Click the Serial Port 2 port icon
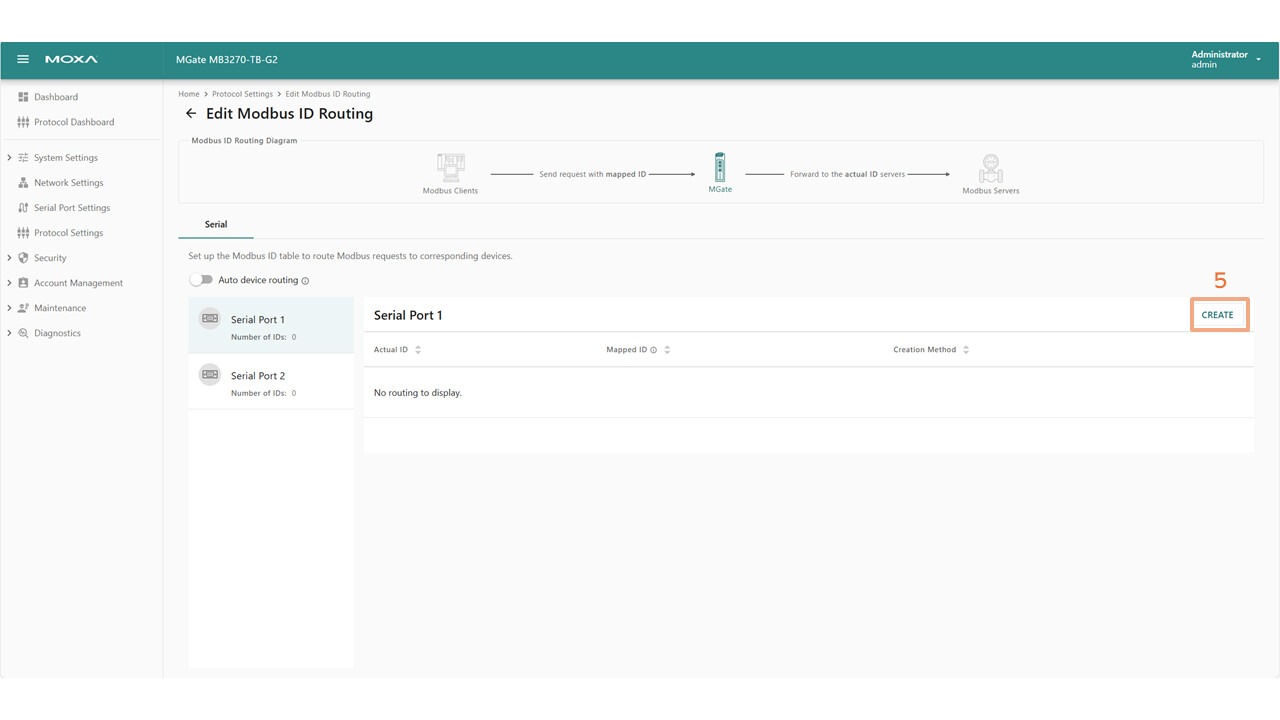1280x720 pixels. point(210,375)
